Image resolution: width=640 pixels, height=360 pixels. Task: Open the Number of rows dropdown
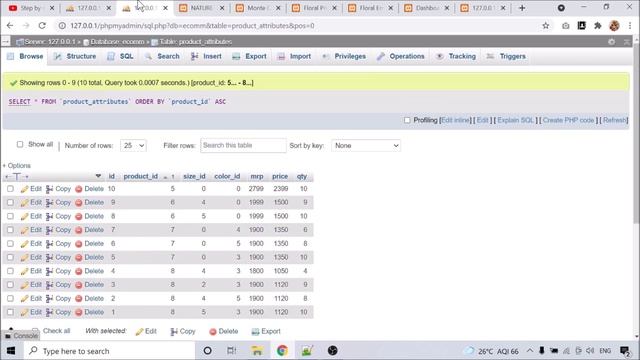133,145
